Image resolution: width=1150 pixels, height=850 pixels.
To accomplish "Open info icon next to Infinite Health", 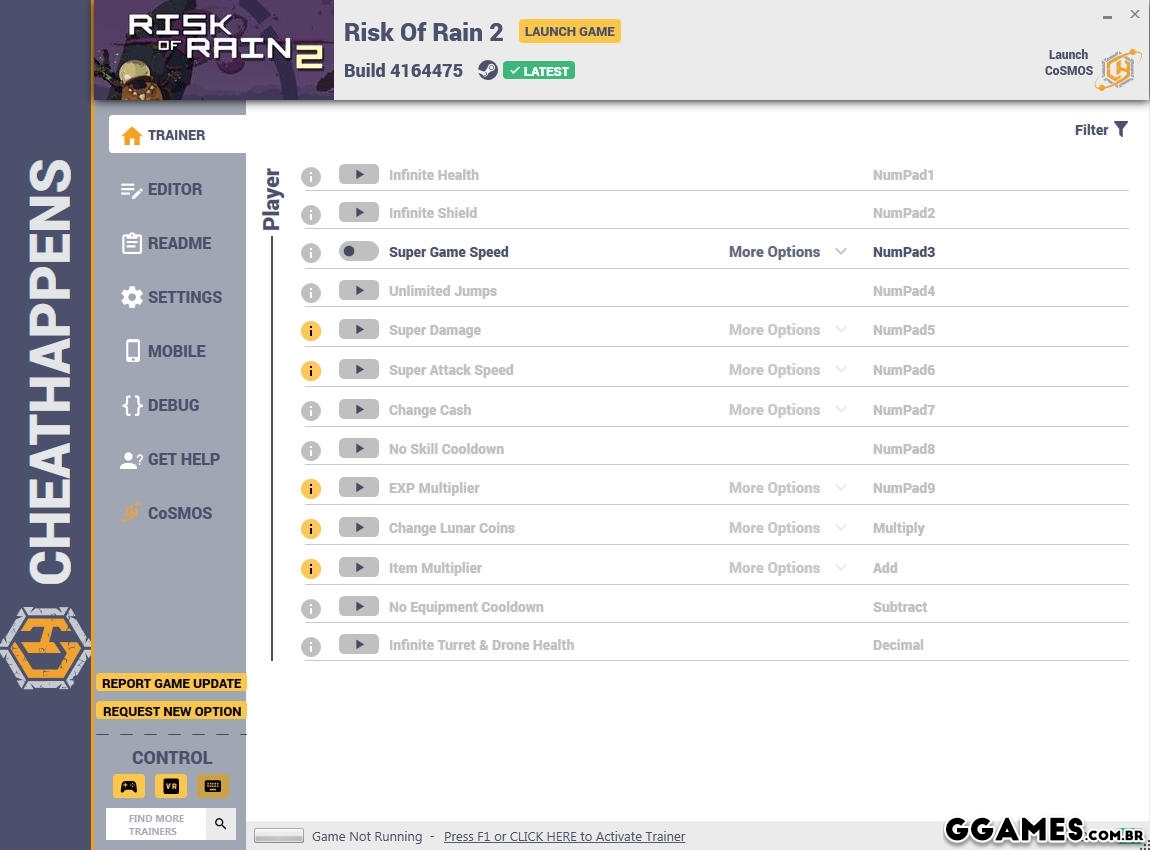I will [x=311, y=177].
